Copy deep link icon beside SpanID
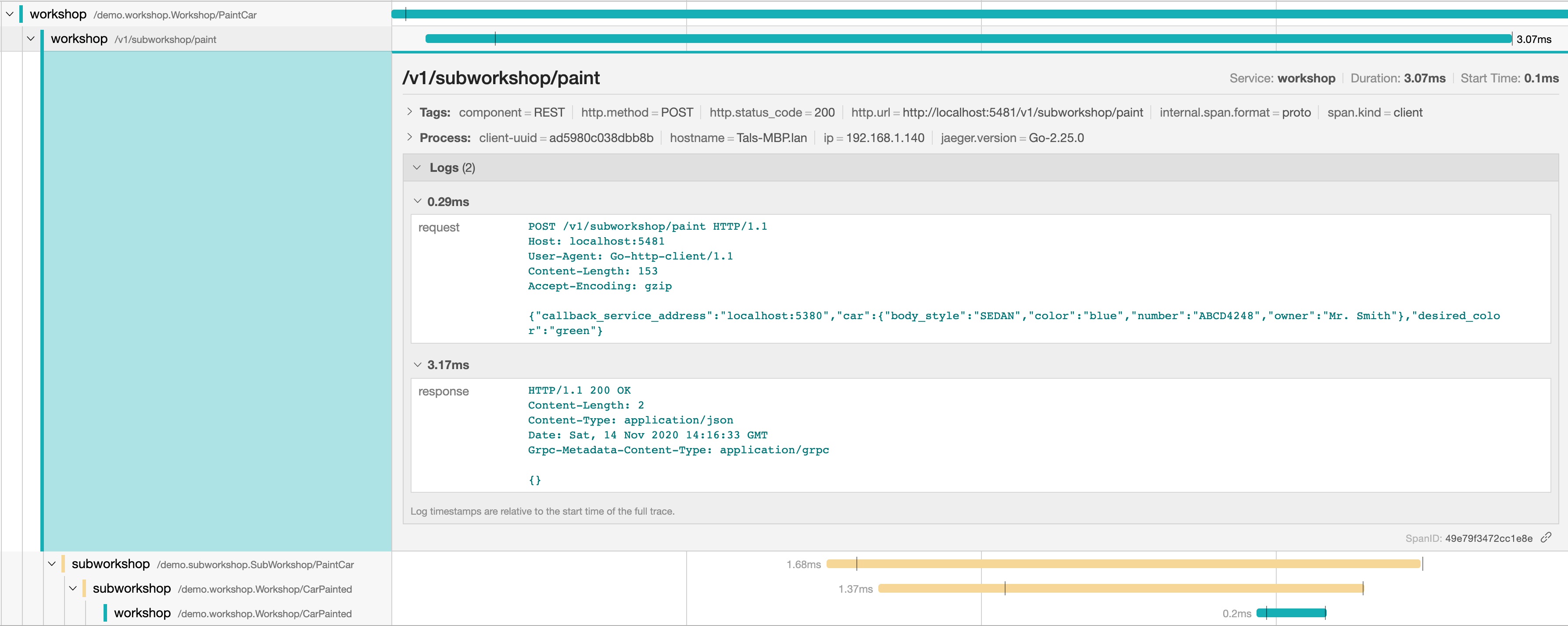Viewport: 1568px width, 626px height. [1546, 537]
